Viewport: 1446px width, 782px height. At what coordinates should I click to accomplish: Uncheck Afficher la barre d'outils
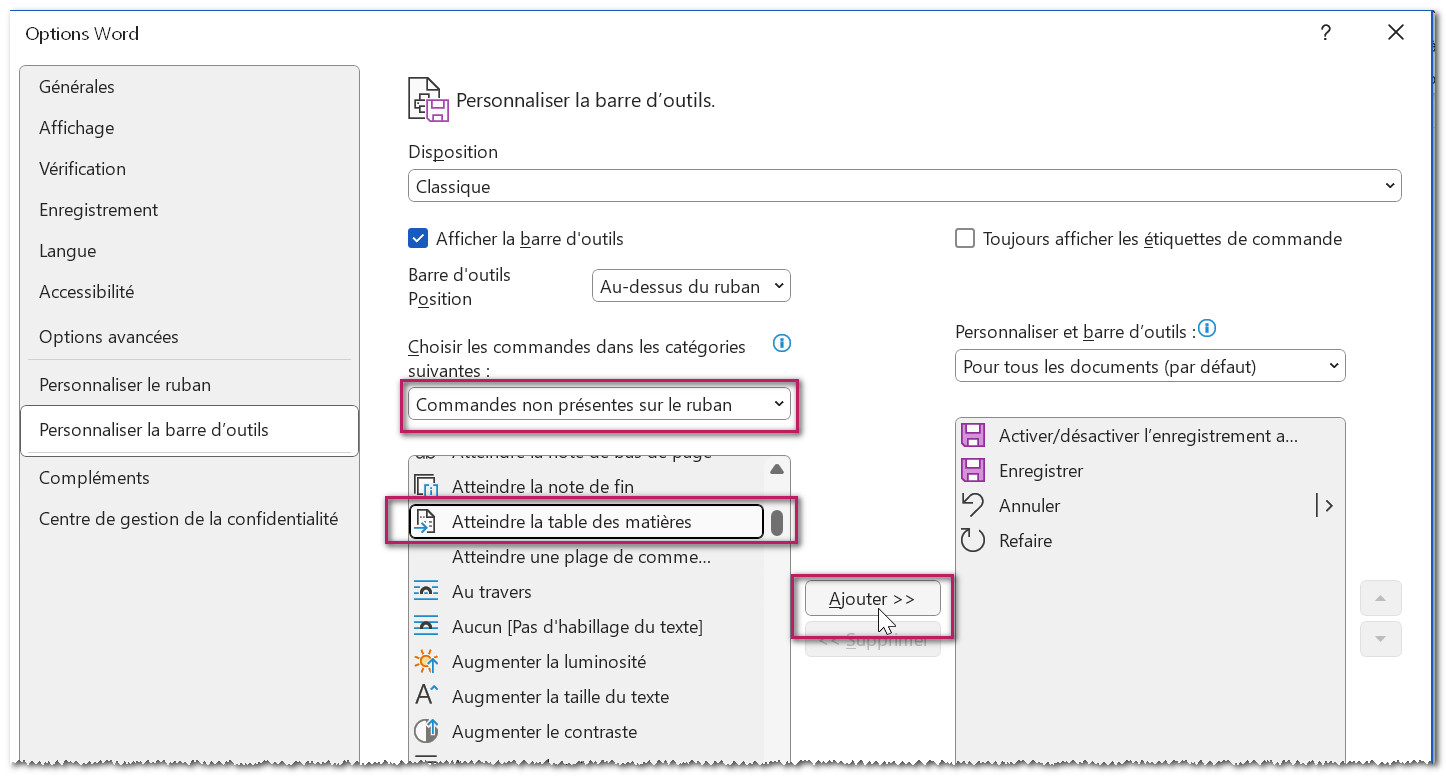click(418, 239)
